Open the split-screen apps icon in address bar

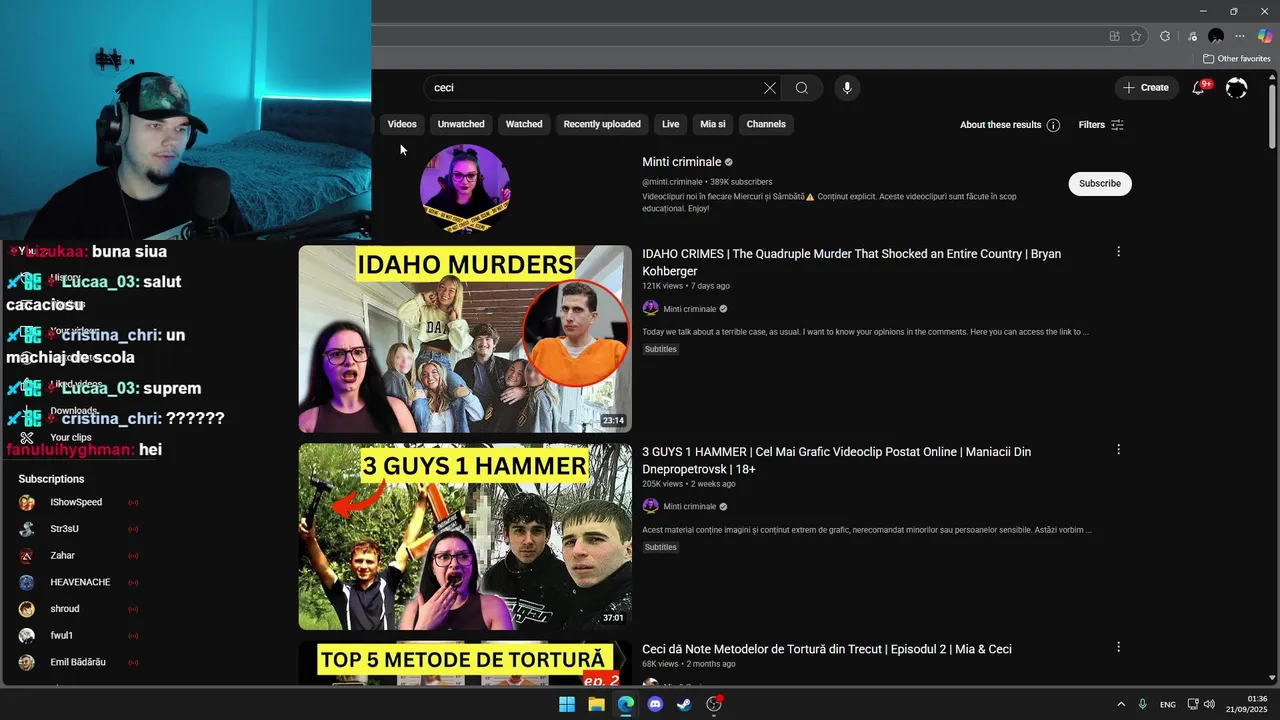[x=1115, y=36]
